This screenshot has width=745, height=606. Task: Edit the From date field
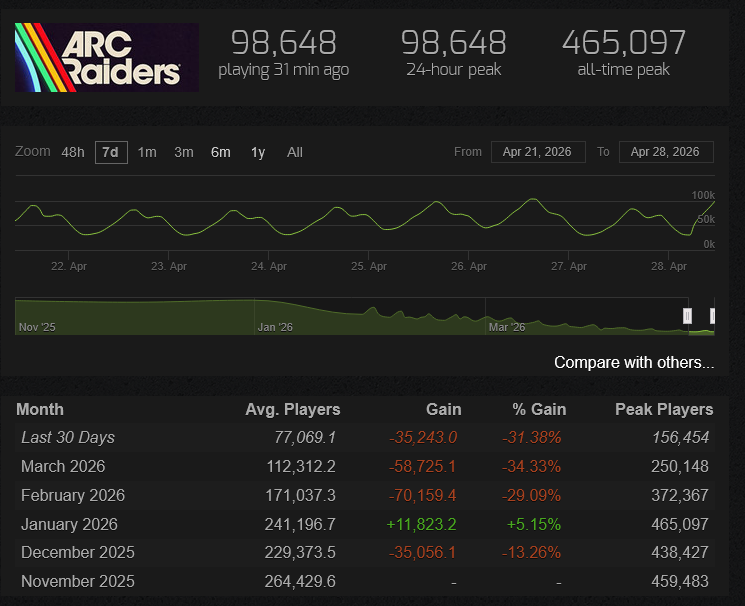coord(538,152)
